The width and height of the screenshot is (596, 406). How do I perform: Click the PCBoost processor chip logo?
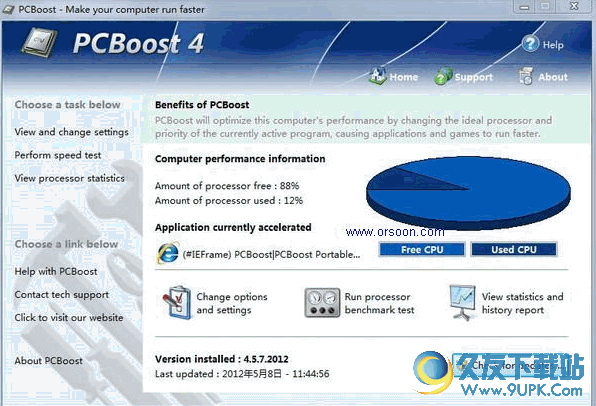point(39,42)
